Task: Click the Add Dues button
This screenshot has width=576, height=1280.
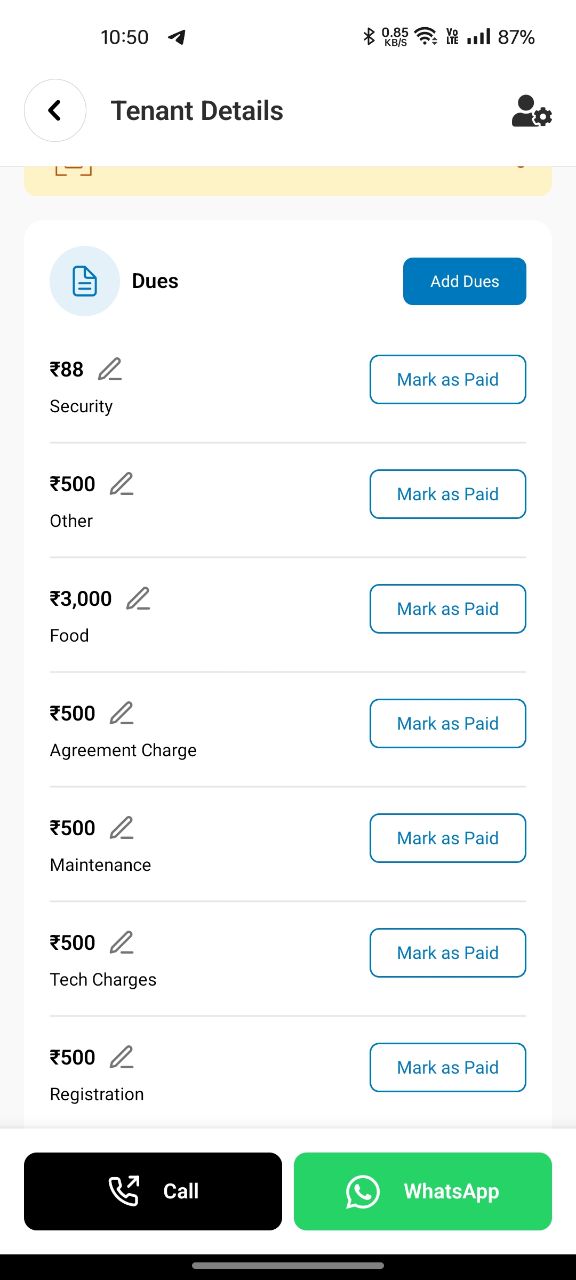Action: (x=464, y=281)
